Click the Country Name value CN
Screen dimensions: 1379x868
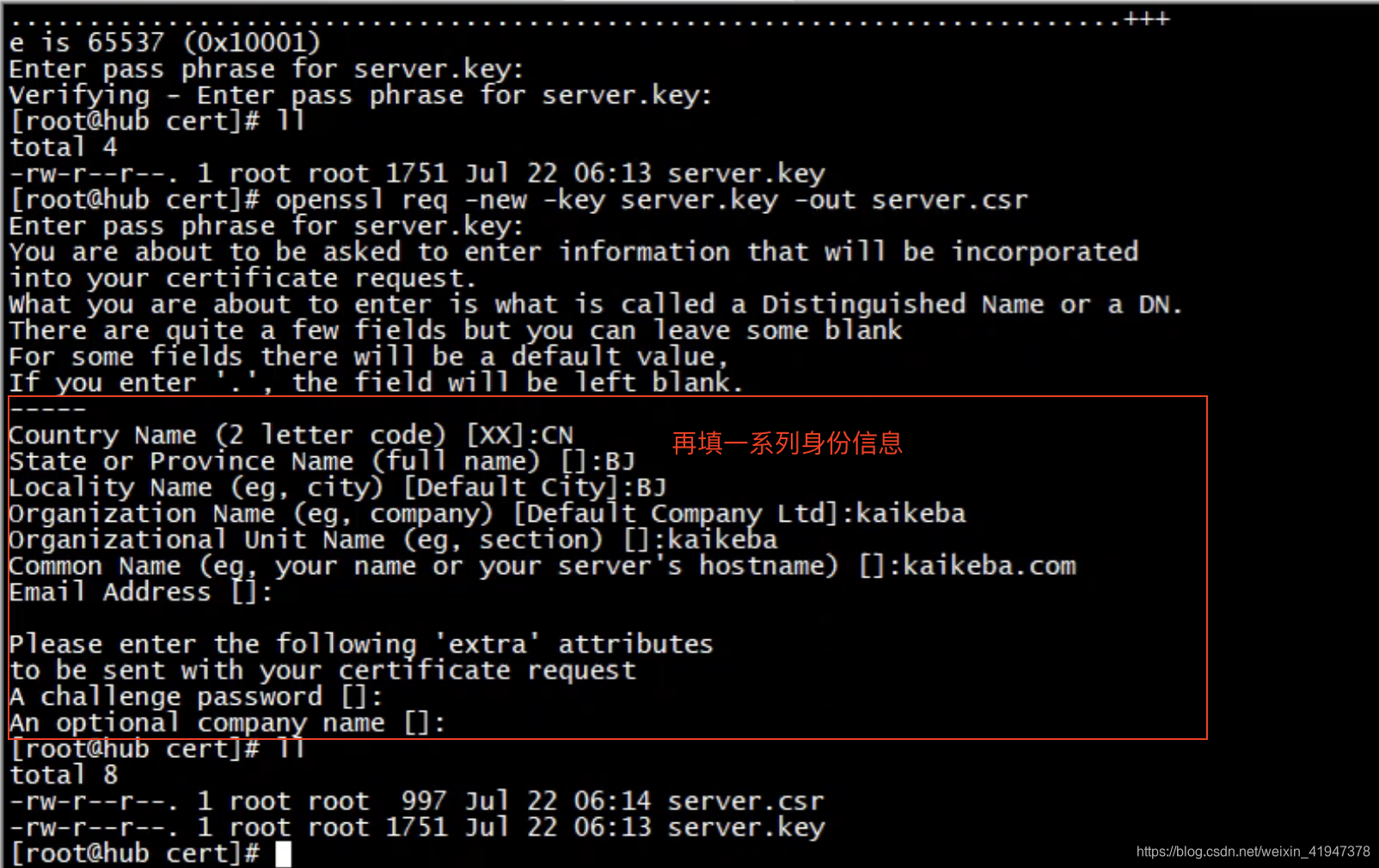(557, 436)
